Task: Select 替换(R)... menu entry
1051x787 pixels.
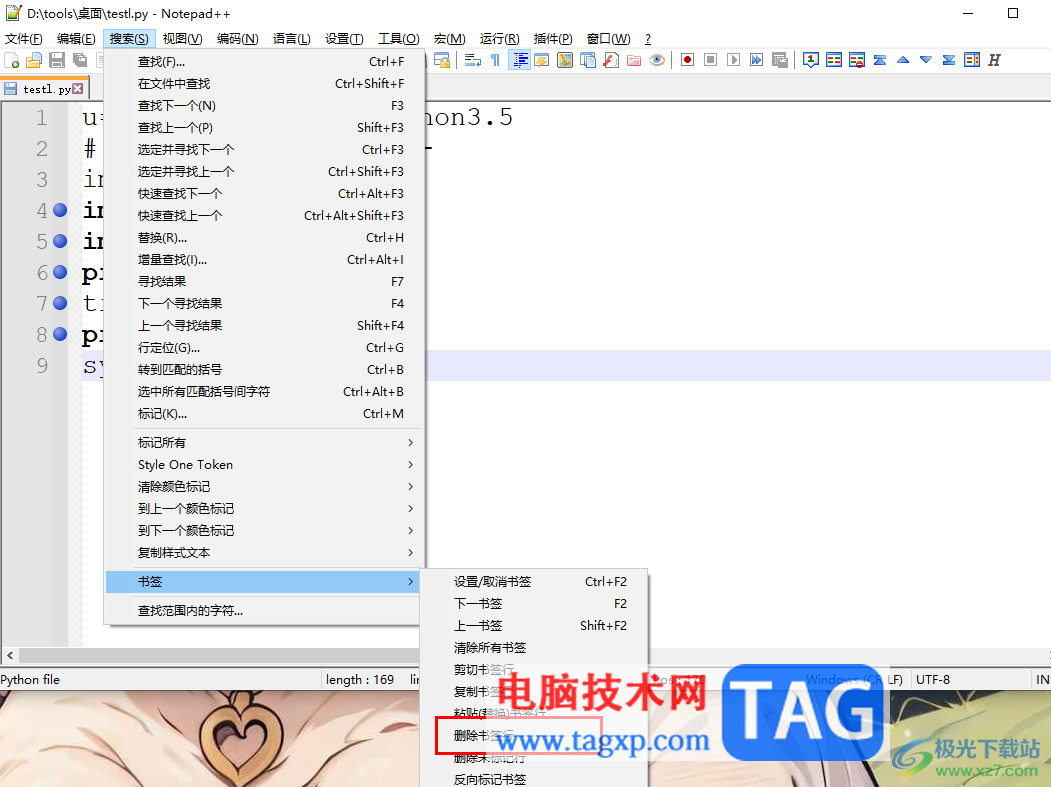Action: click(x=263, y=238)
